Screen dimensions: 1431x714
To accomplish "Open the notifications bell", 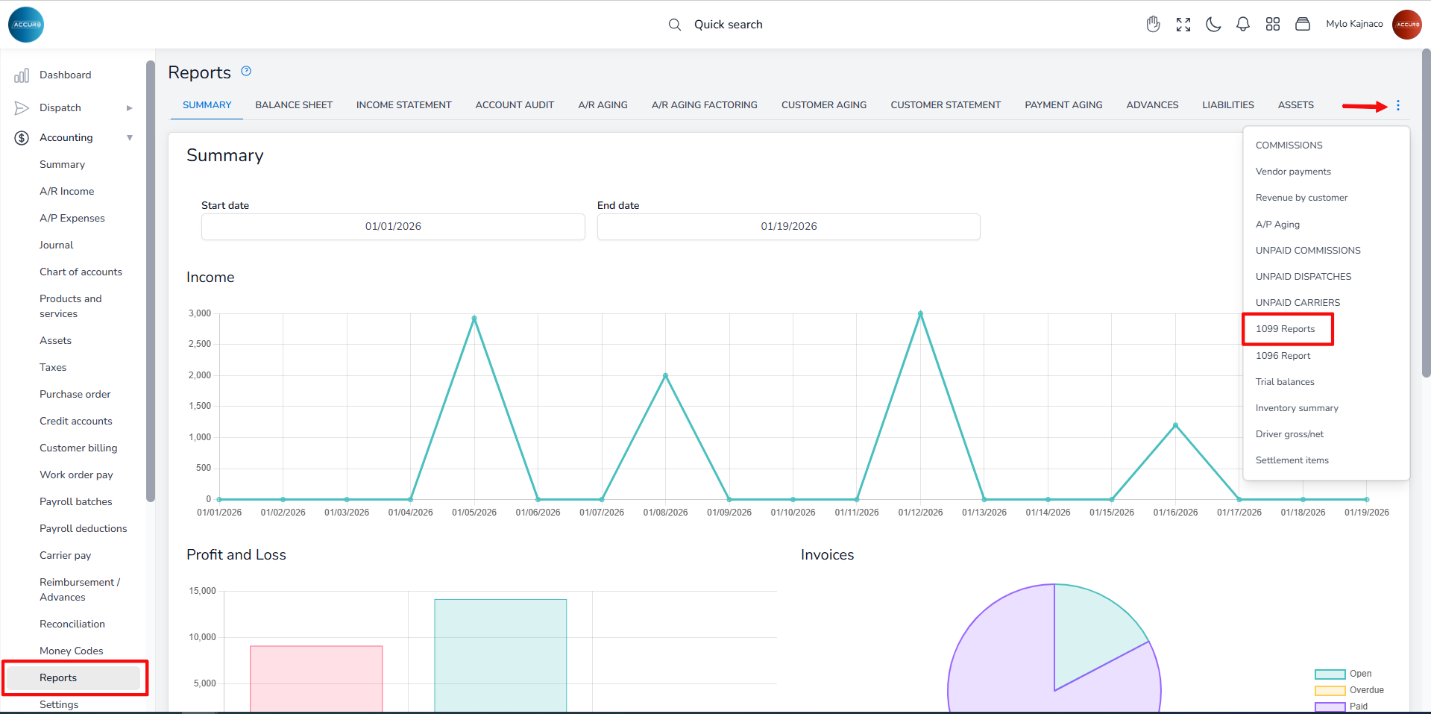I will click(1243, 24).
